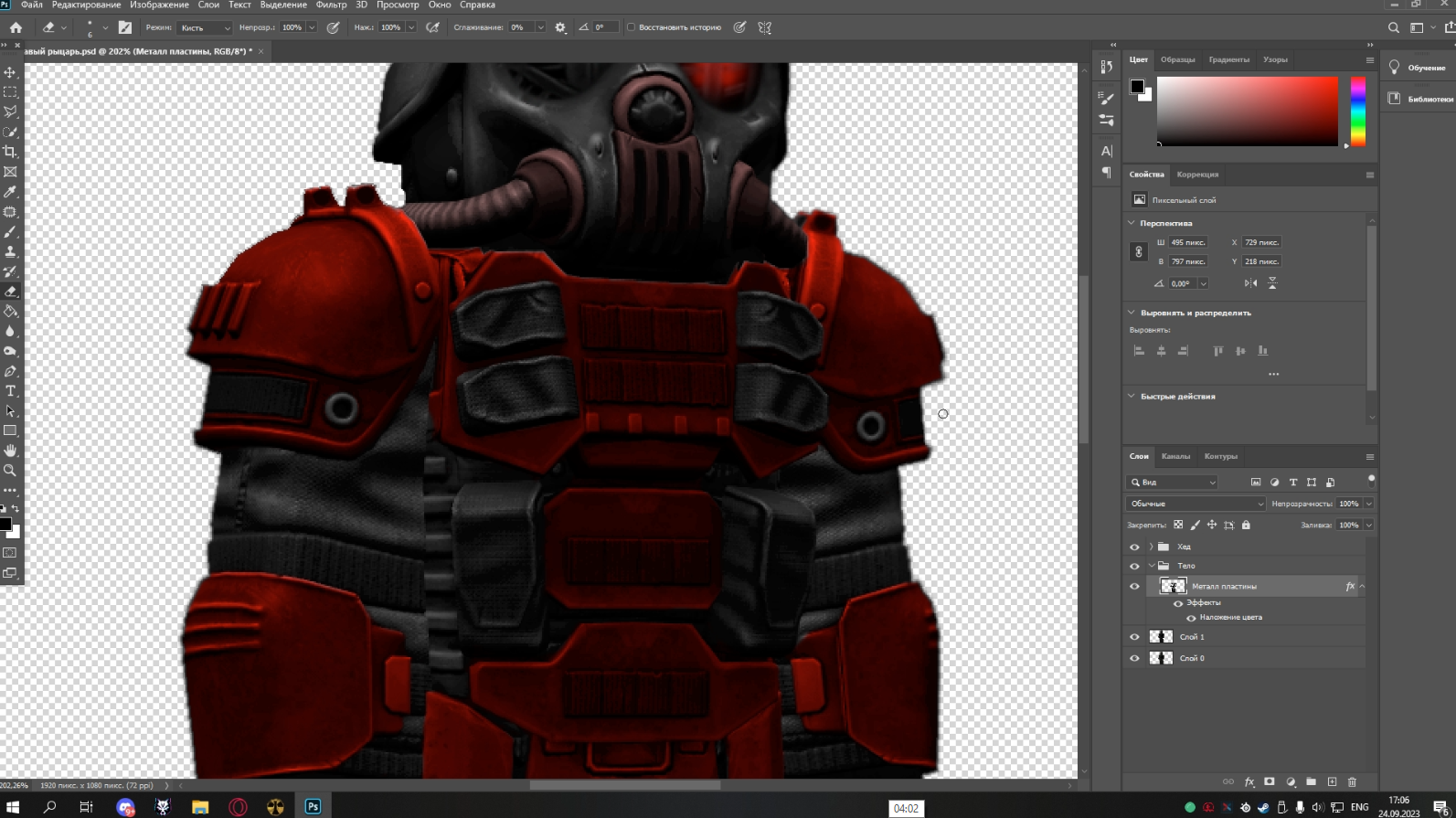Select the Blur tool

coord(10,331)
